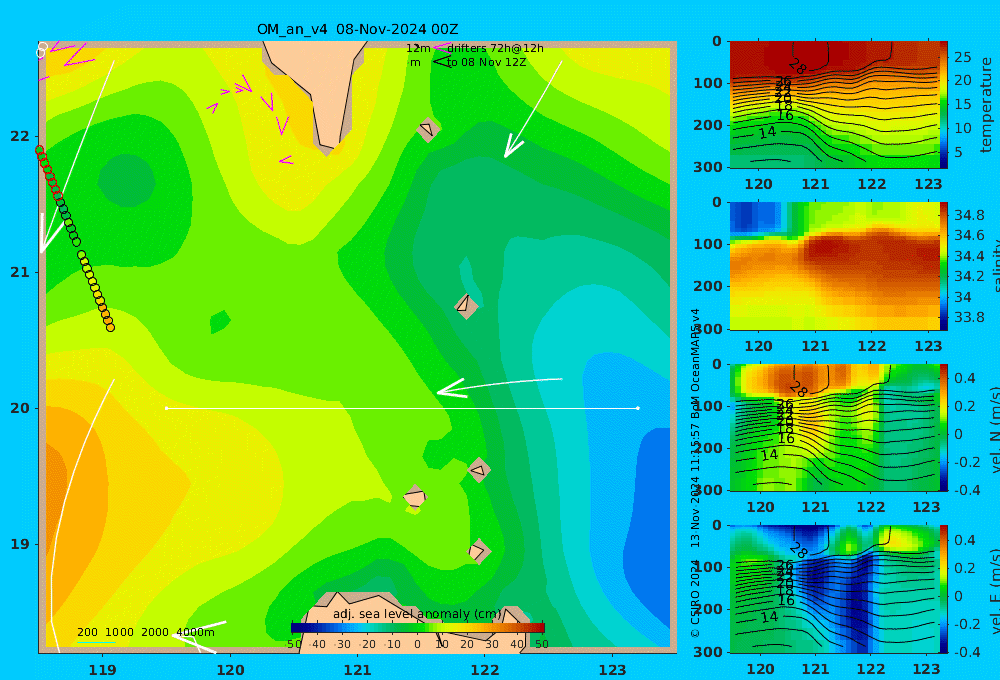
Task: Click the 25 tick on the temperature colorbar
Action: (962, 57)
